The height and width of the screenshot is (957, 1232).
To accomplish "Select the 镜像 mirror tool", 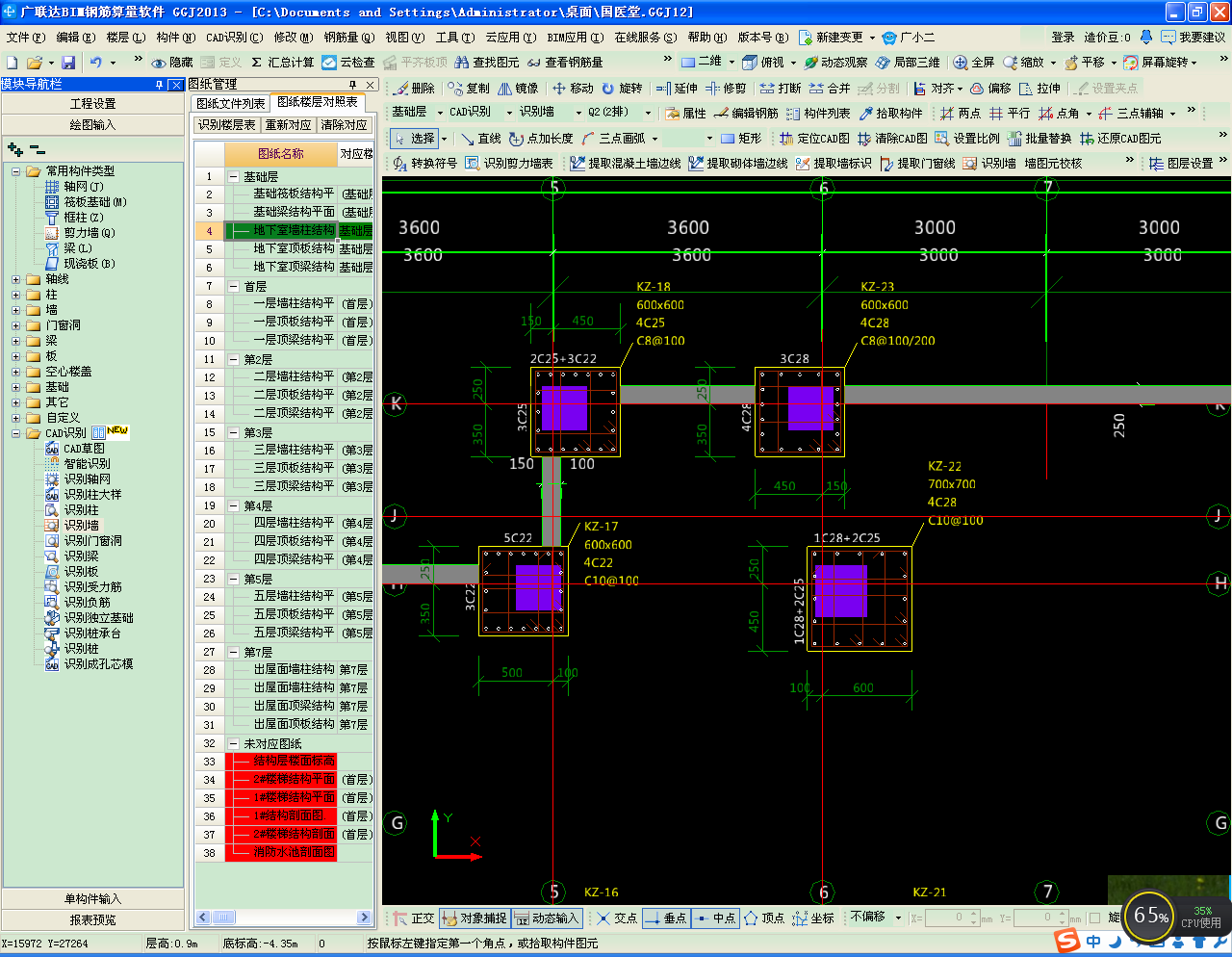I will pyautogui.click(x=518, y=88).
